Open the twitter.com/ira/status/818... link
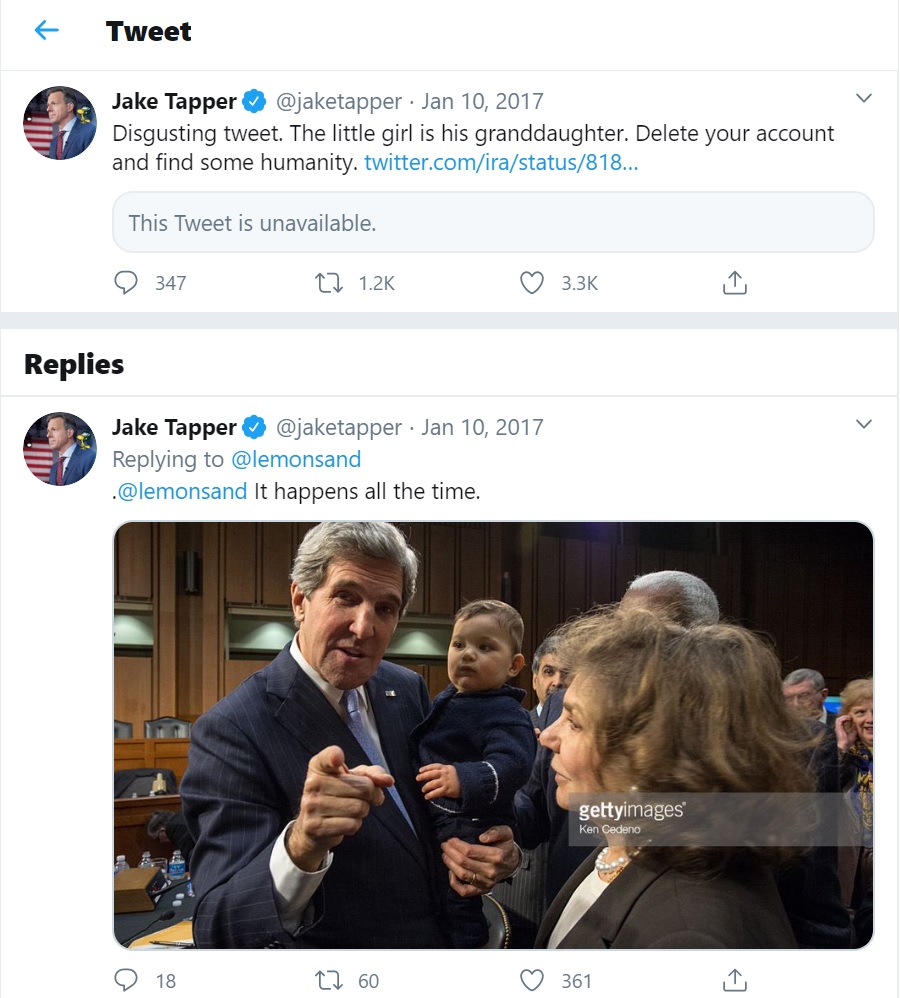Viewport: 900px width, 998px height. tap(501, 163)
